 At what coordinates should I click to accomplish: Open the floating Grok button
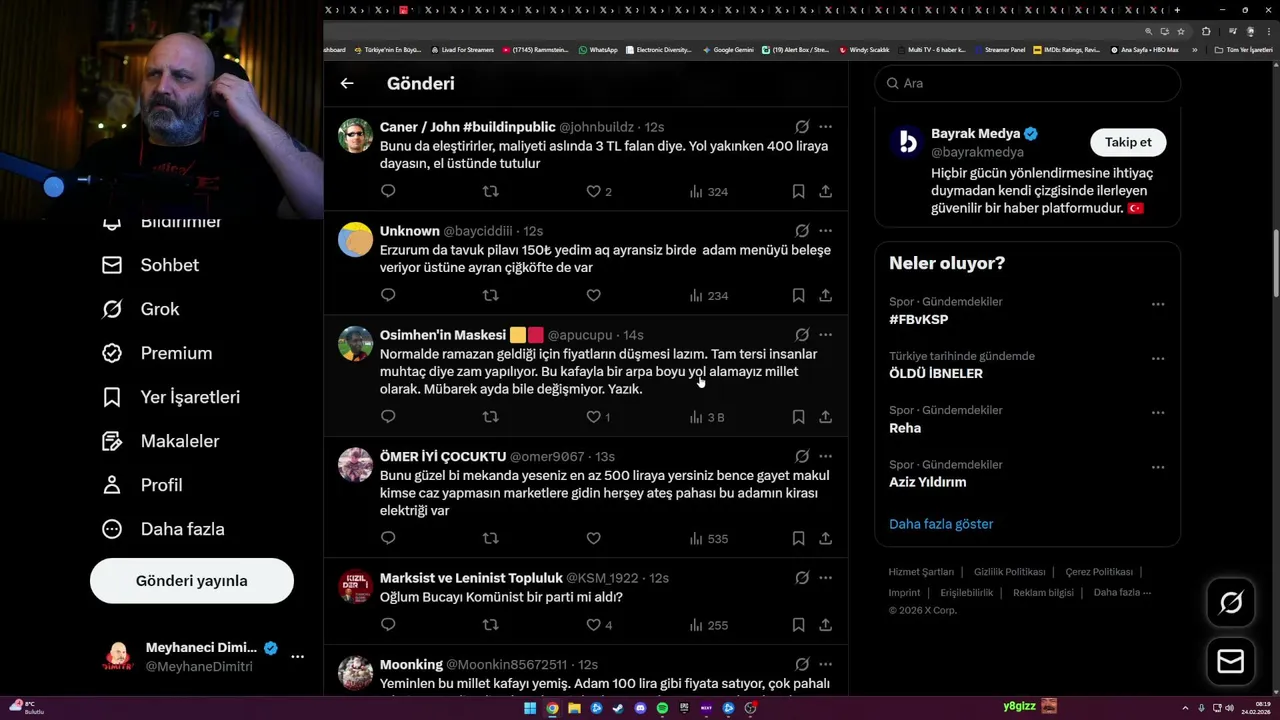1231,602
